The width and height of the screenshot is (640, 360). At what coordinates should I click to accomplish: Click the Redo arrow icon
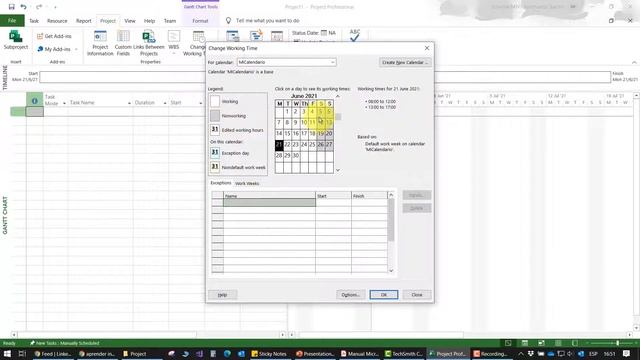39,7
